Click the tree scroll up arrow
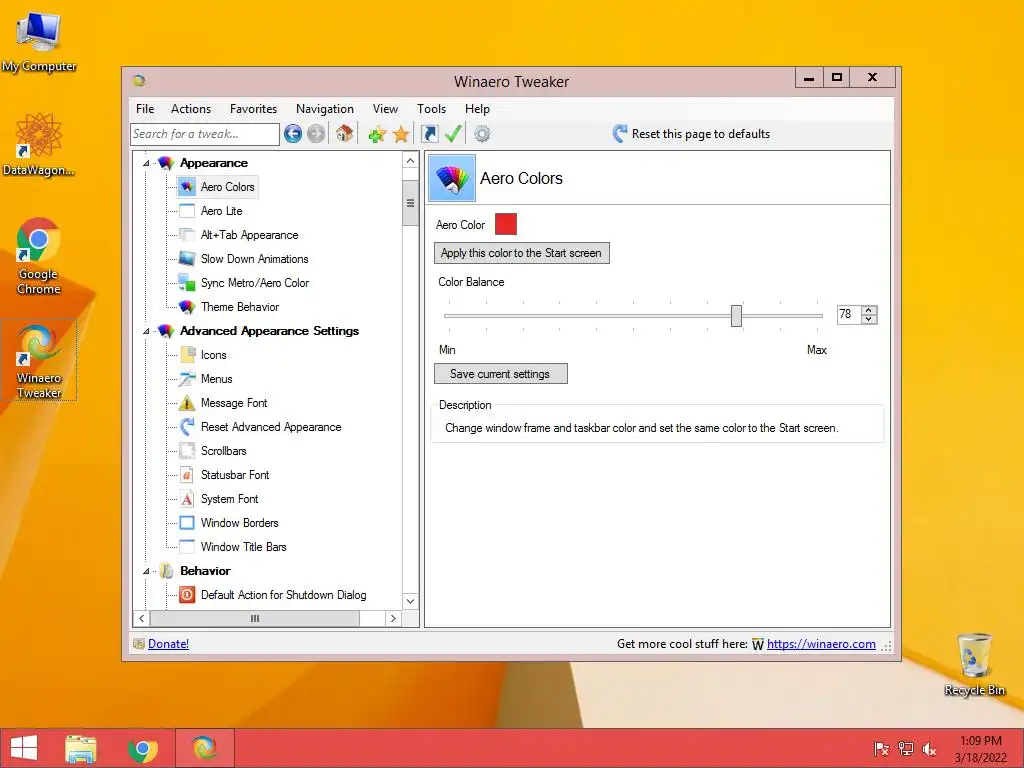1024x768 pixels. pyautogui.click(x=410, y=161)
